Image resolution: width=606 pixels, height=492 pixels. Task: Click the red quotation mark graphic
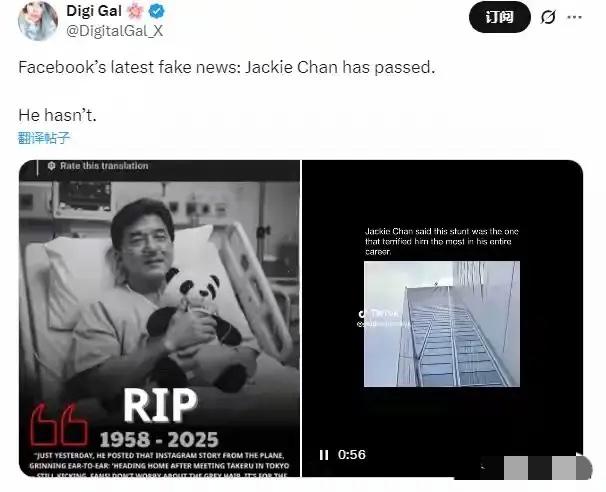tap(59, 424)
